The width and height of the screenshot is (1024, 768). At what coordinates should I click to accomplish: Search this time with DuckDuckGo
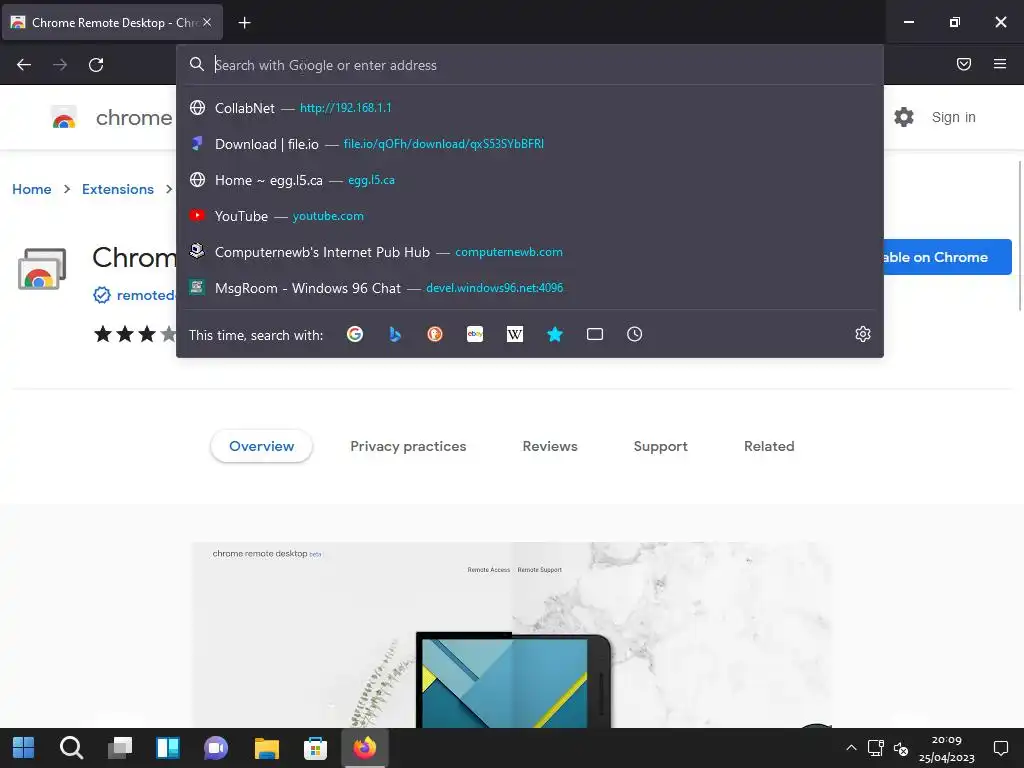click(435, 334)
